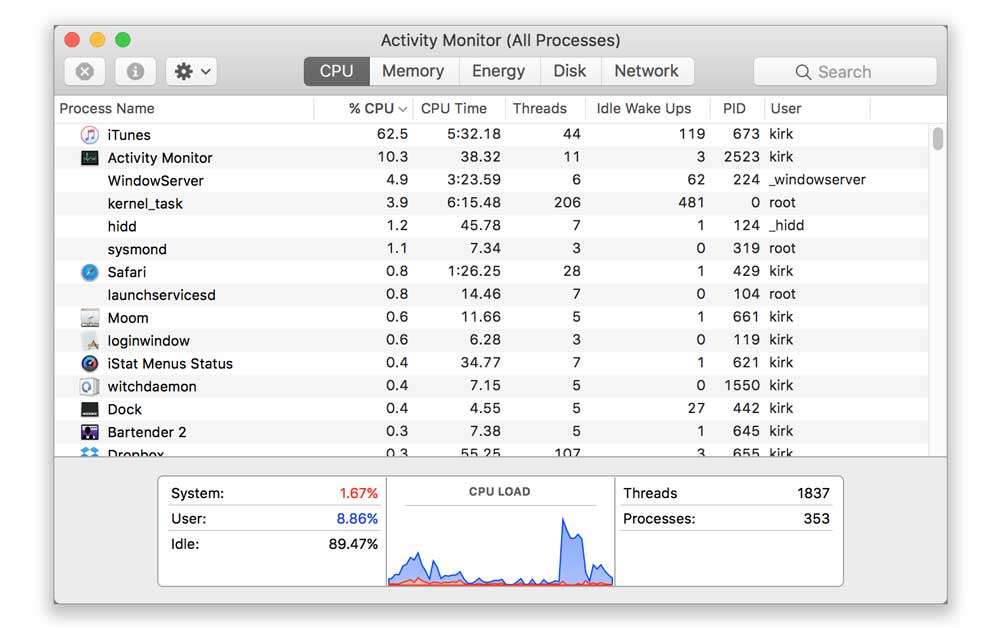Click CPU time 6:15.48 of kernel_task
The width and height of the screenshot is (1000, 628).
pos(473,203)
